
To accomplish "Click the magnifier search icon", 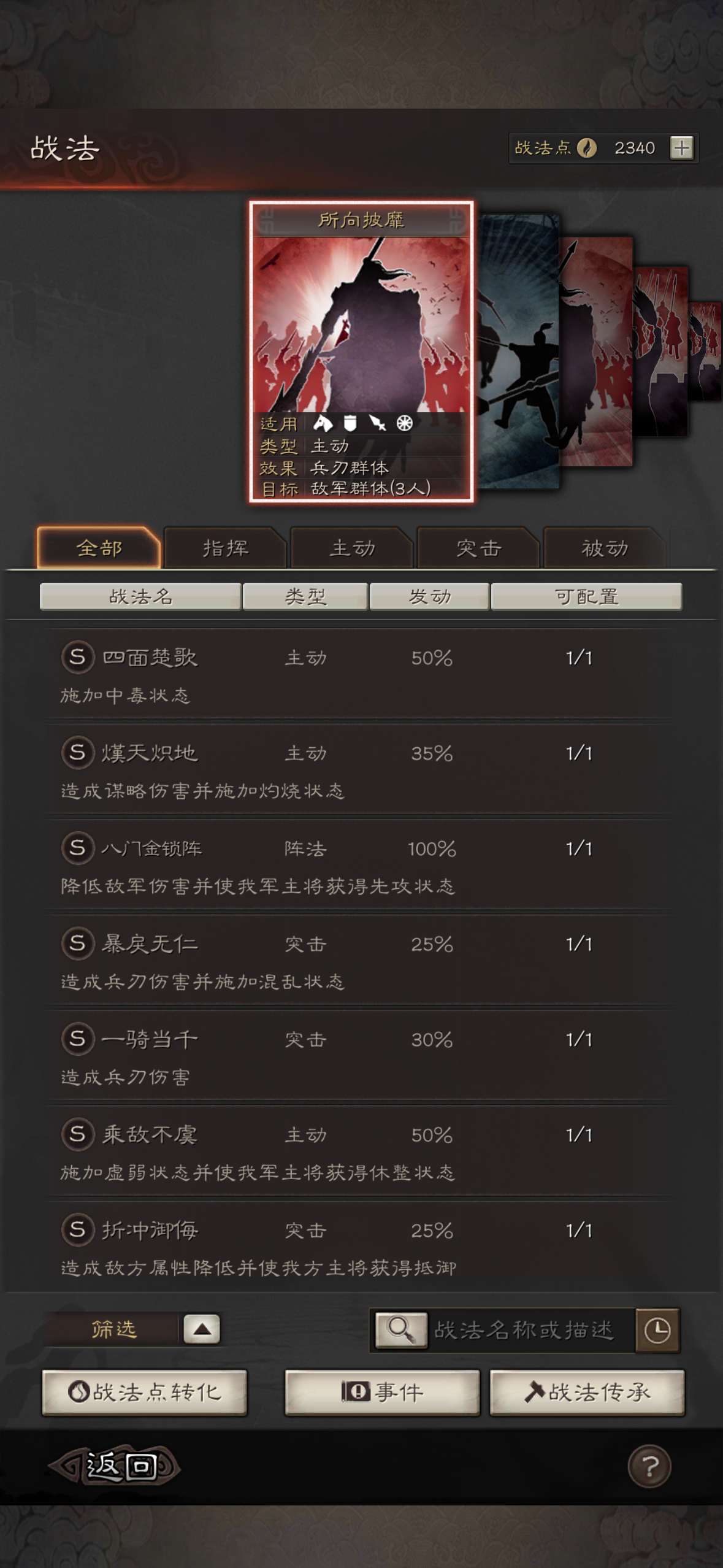I will click(401, 1329).
